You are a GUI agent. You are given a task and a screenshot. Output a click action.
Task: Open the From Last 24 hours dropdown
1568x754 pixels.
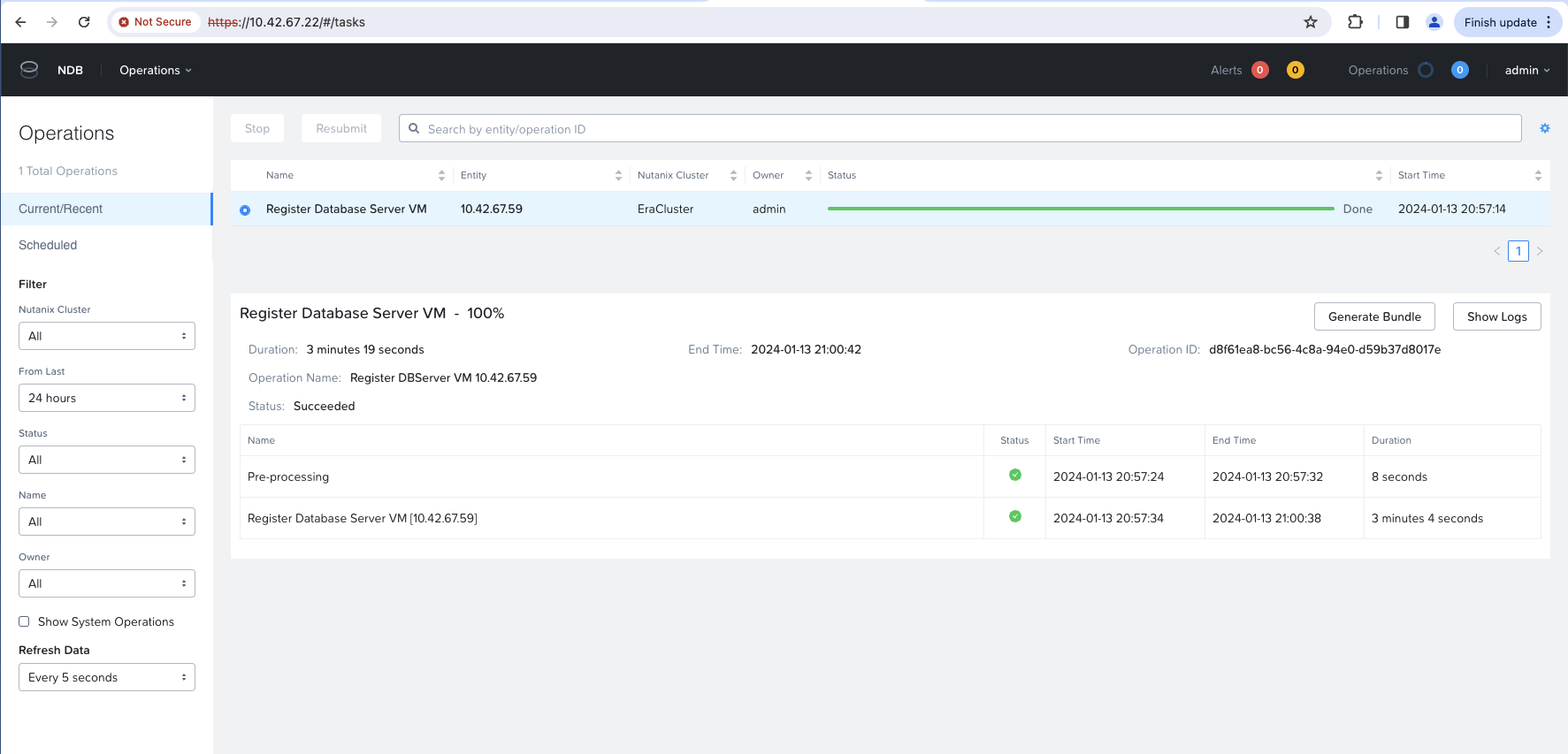[106, 398]
